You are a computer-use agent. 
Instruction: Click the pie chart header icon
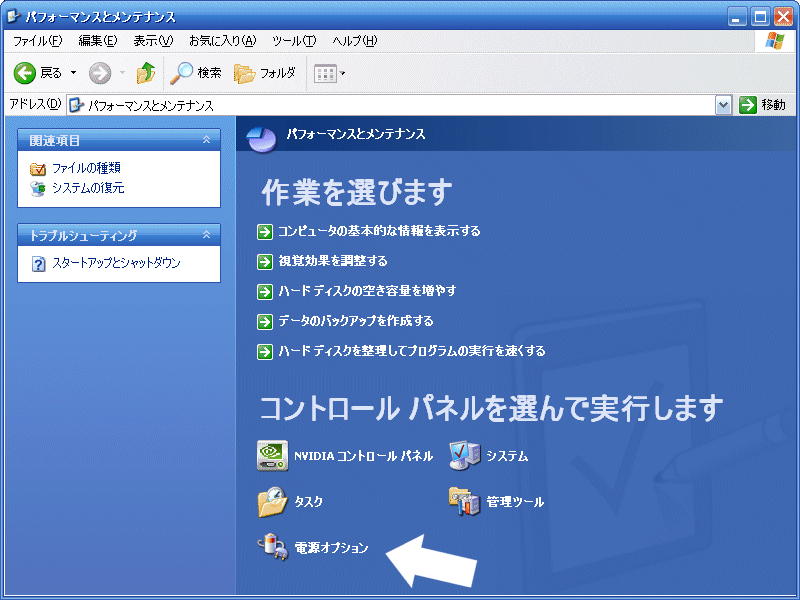262,138
